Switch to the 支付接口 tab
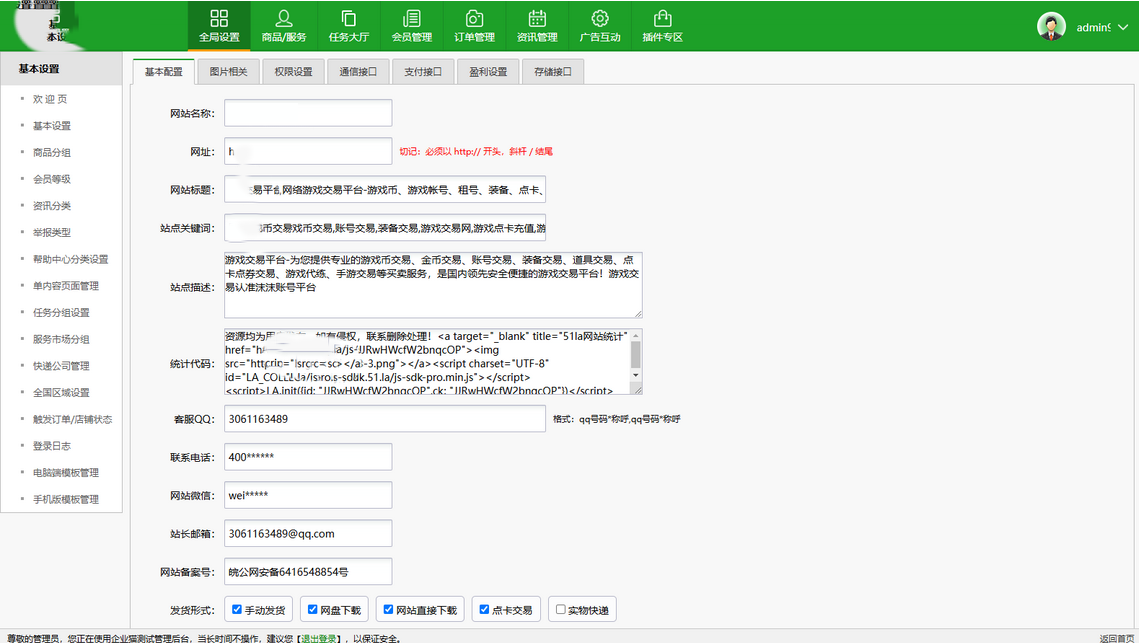This screenshot has height=643, width=1139. click(422, 71)
